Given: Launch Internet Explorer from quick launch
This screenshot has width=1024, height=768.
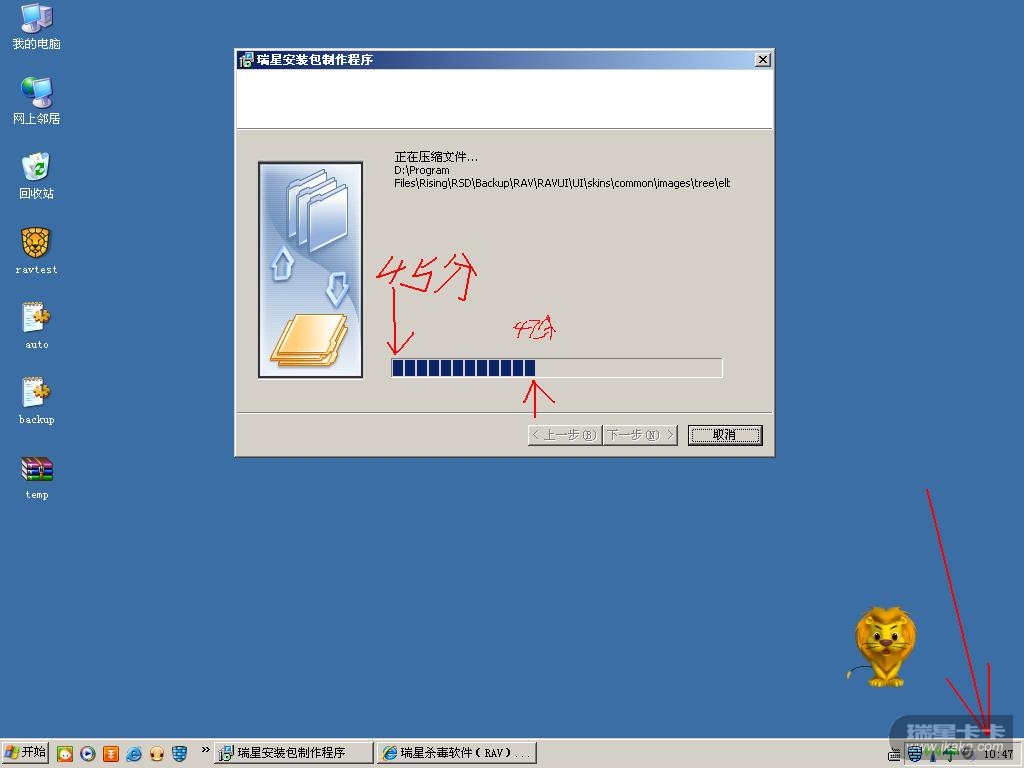Looking at the screenshot, I should click(134, 754).
